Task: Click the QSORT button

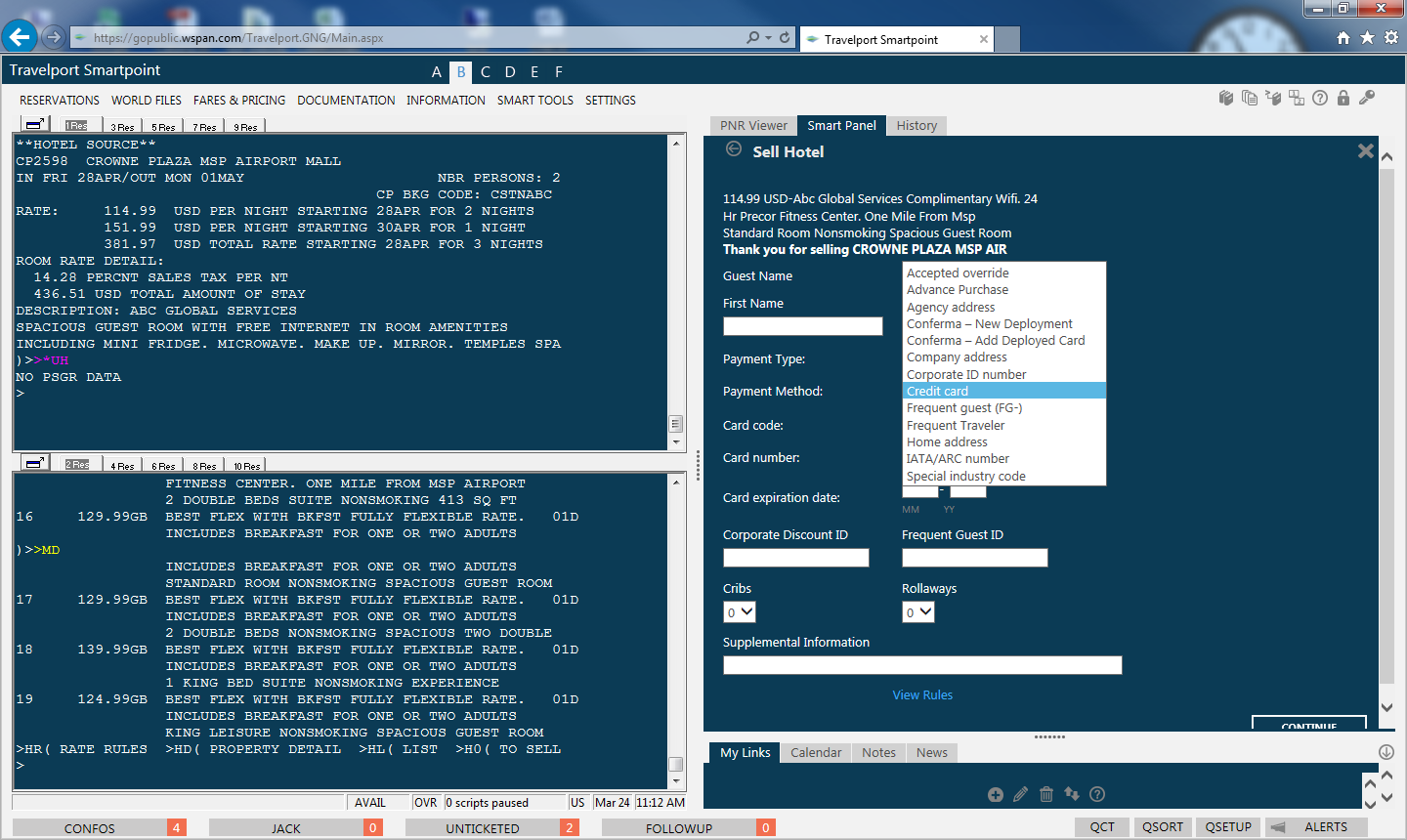Action: (x=1163, y=827)
